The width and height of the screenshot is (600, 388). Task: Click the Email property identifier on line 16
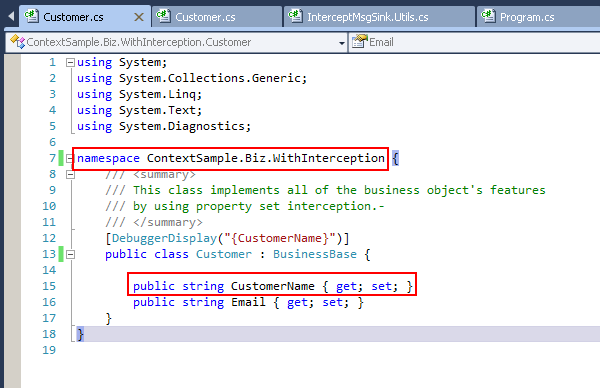click(x=248, y=302)
